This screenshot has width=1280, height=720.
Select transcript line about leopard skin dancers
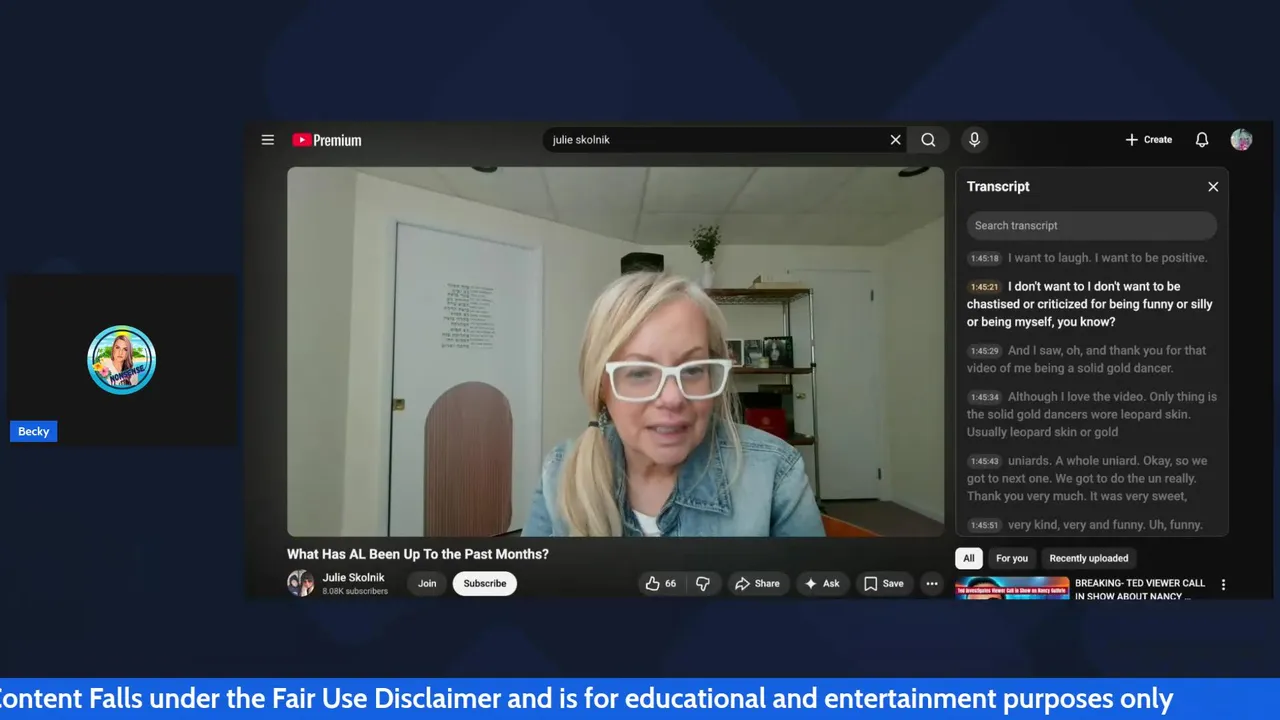pos(1091,414)
